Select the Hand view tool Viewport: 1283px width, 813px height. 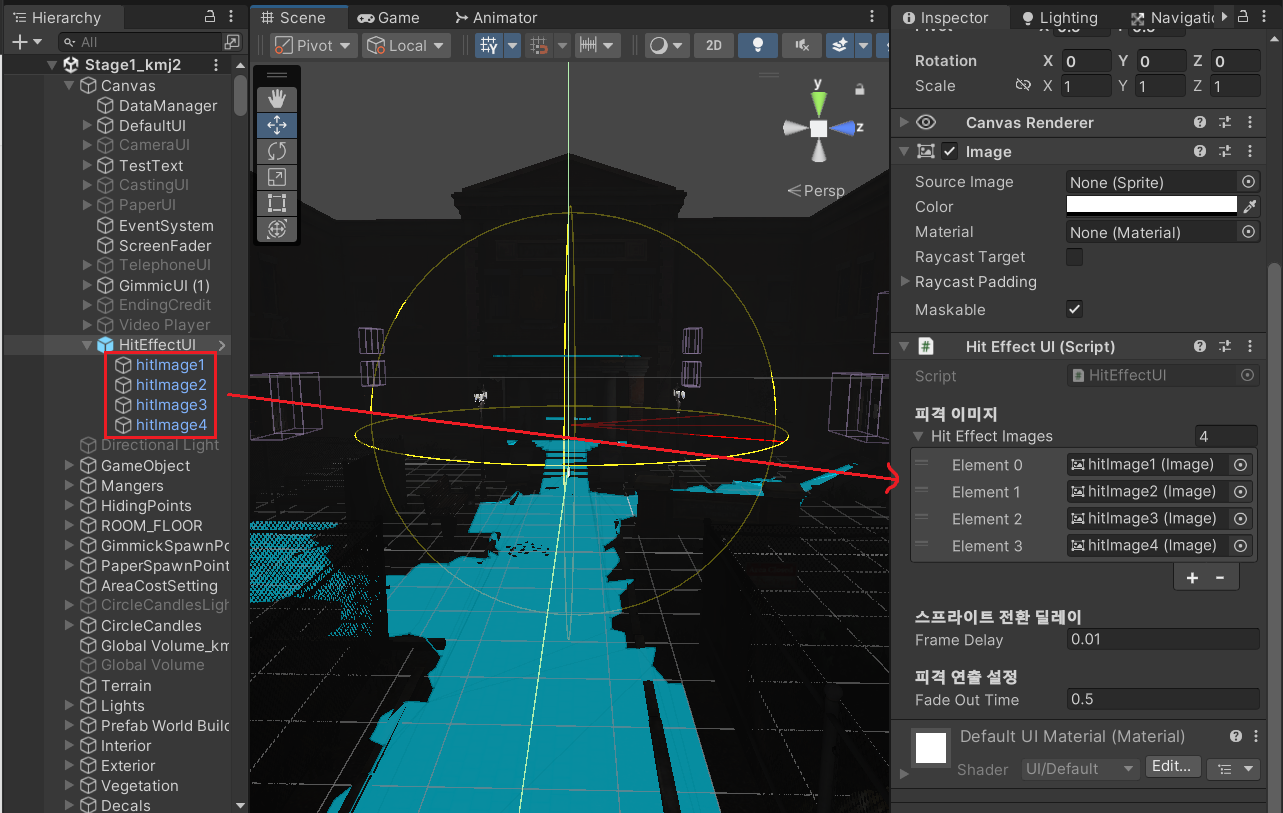coord(277,98)
